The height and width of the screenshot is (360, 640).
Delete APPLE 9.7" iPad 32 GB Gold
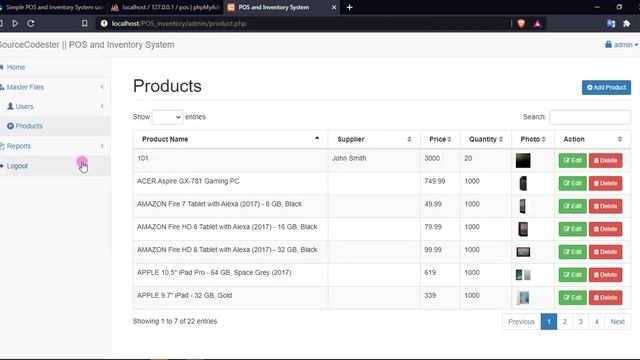point(605,298)
